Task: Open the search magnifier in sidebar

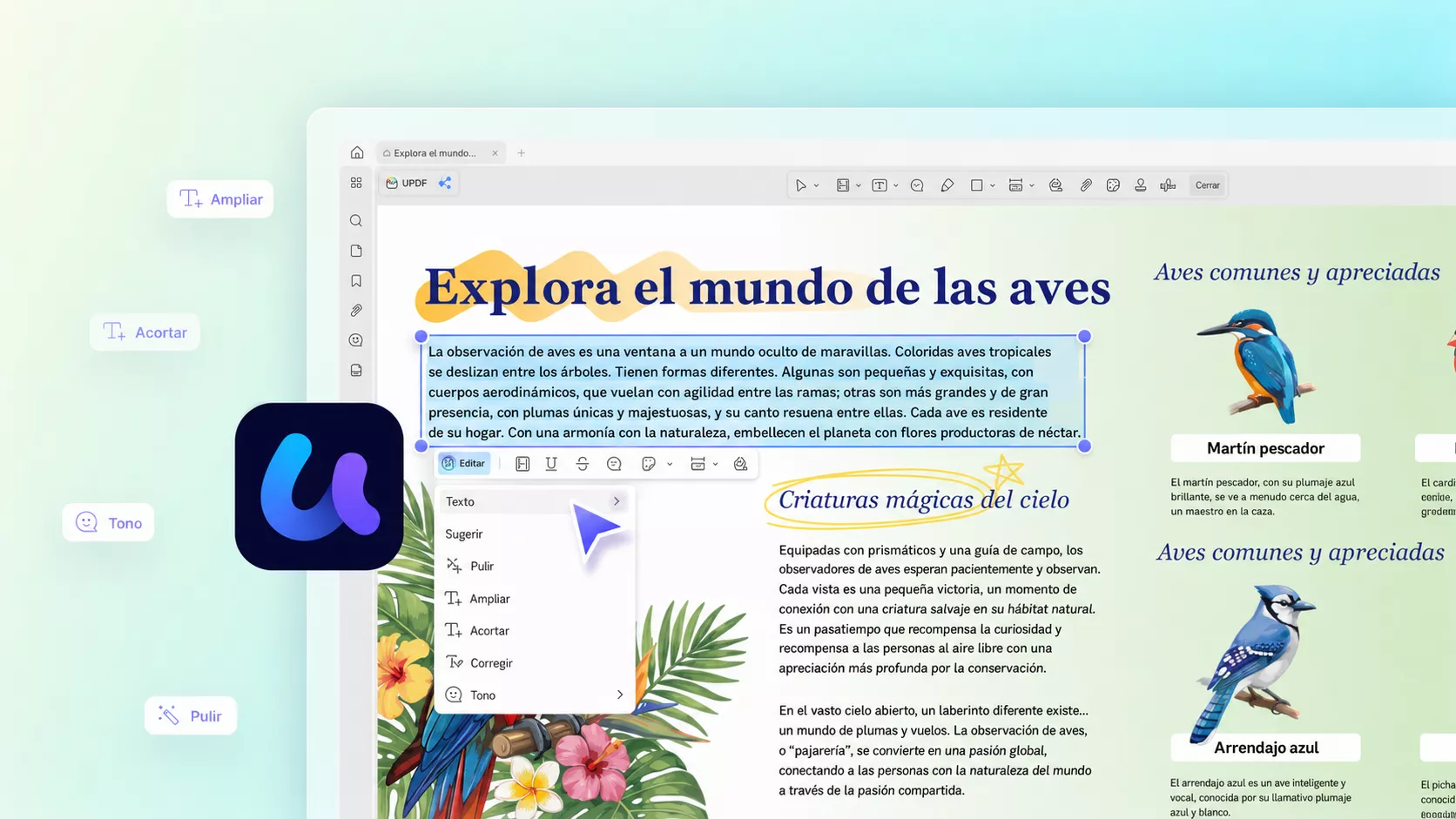Action: [356, 221]
